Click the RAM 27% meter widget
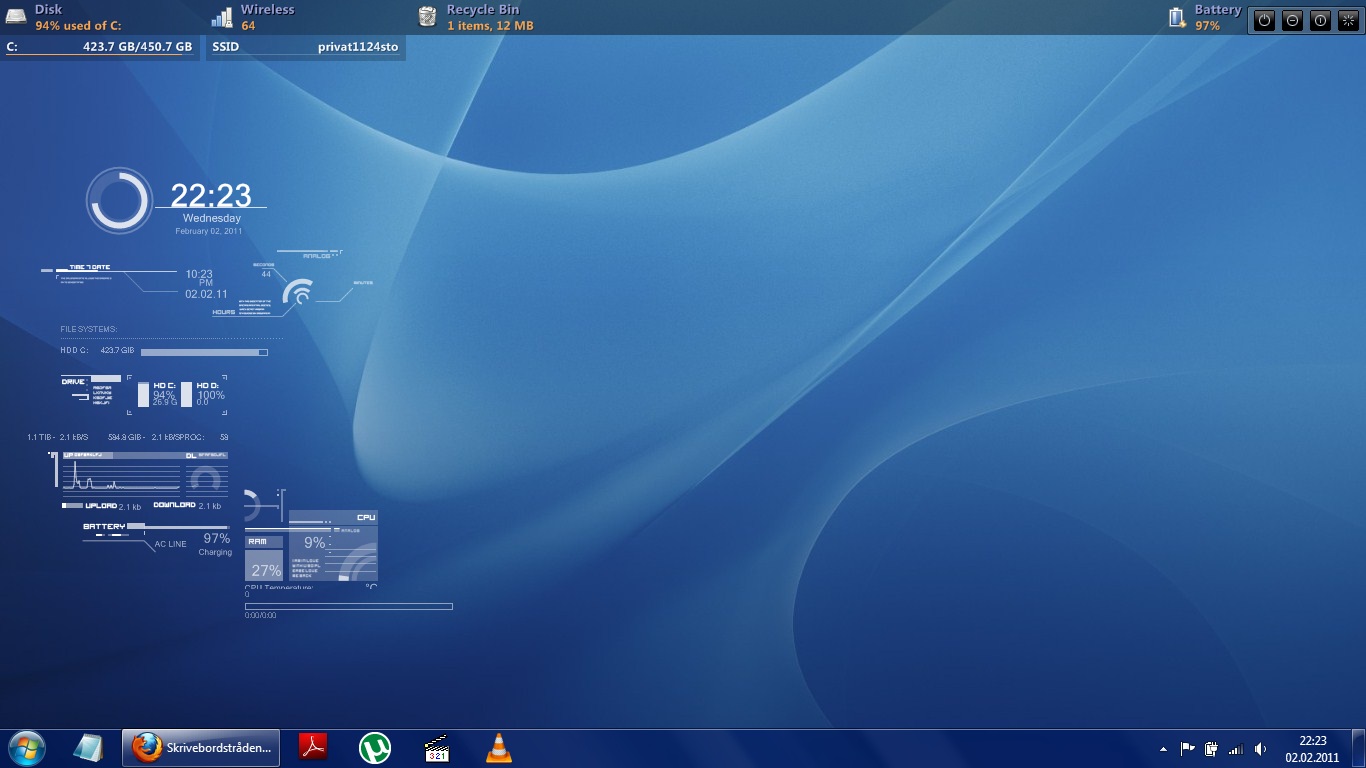 click(x=264, y=559)
